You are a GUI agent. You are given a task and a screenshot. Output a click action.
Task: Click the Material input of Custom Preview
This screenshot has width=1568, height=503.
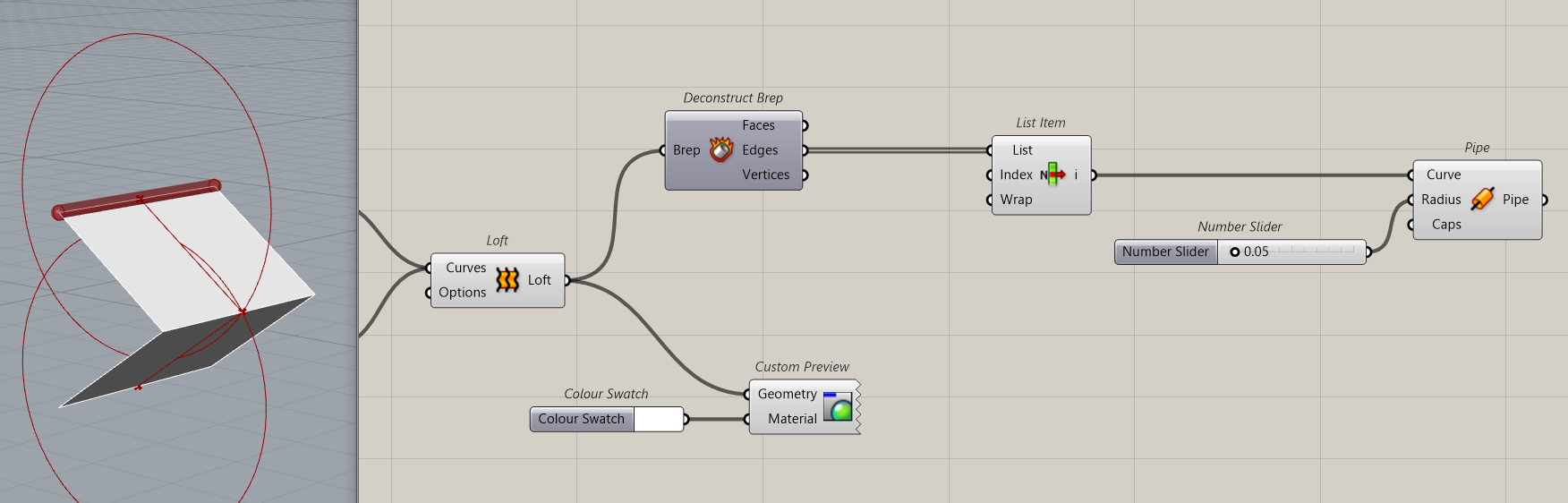click(792, 419)
